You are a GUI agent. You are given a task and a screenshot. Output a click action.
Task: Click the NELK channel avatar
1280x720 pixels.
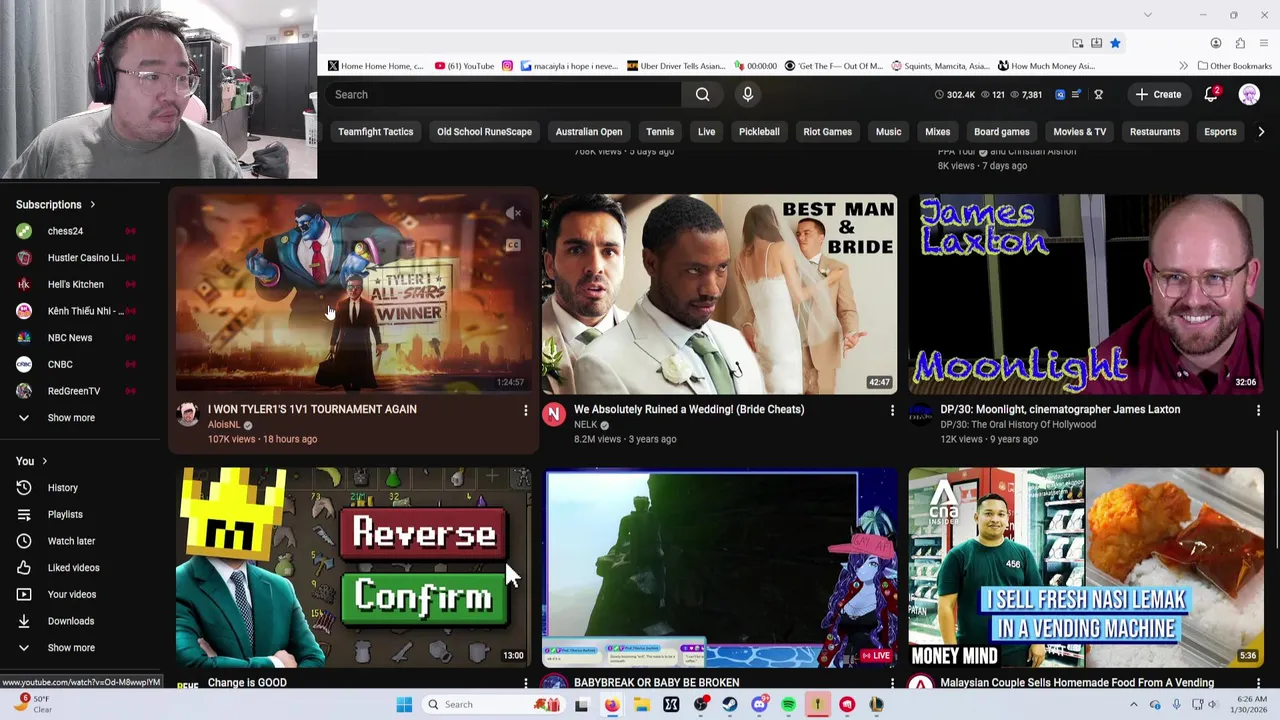coord(553,415)
